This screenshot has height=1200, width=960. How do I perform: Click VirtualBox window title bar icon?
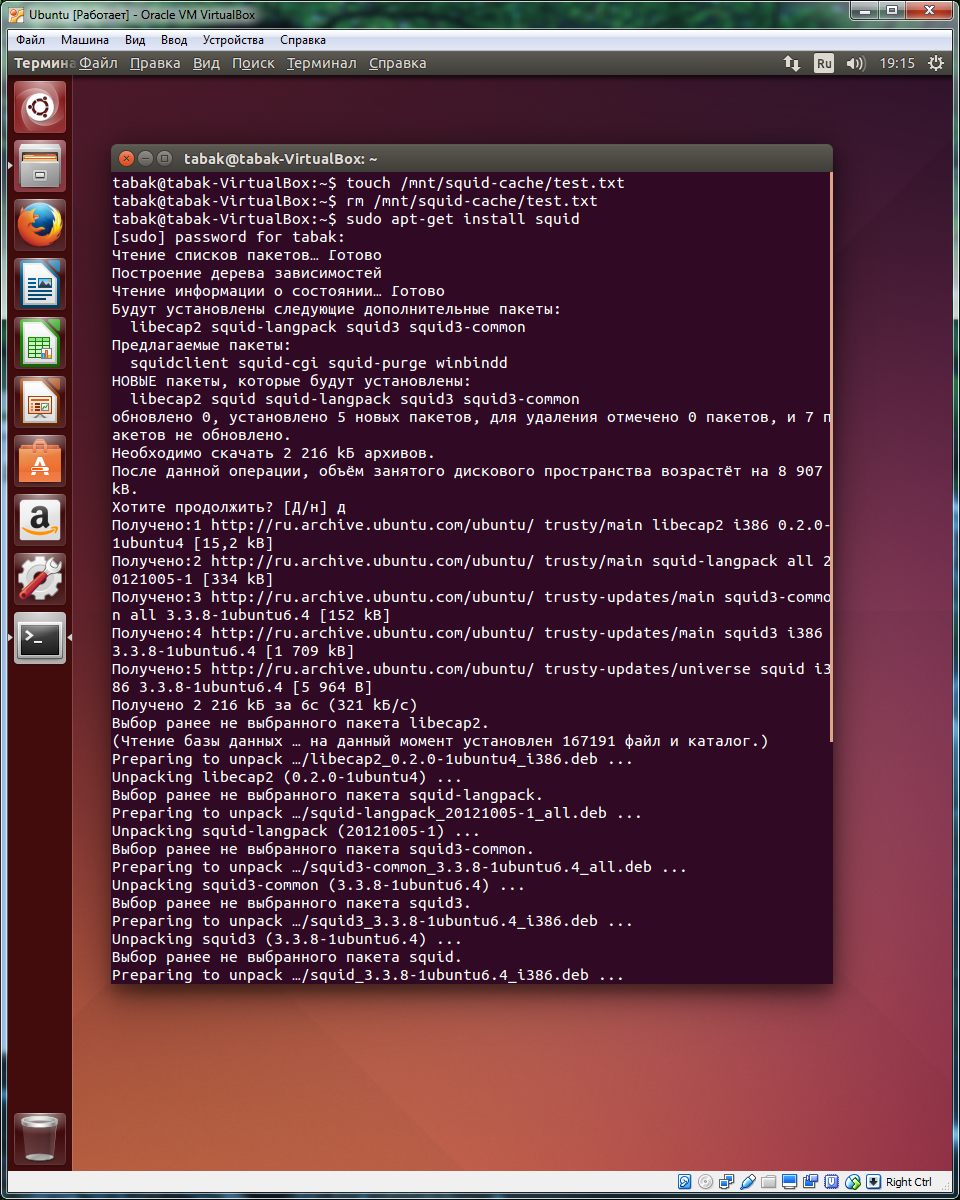point(16,13)
